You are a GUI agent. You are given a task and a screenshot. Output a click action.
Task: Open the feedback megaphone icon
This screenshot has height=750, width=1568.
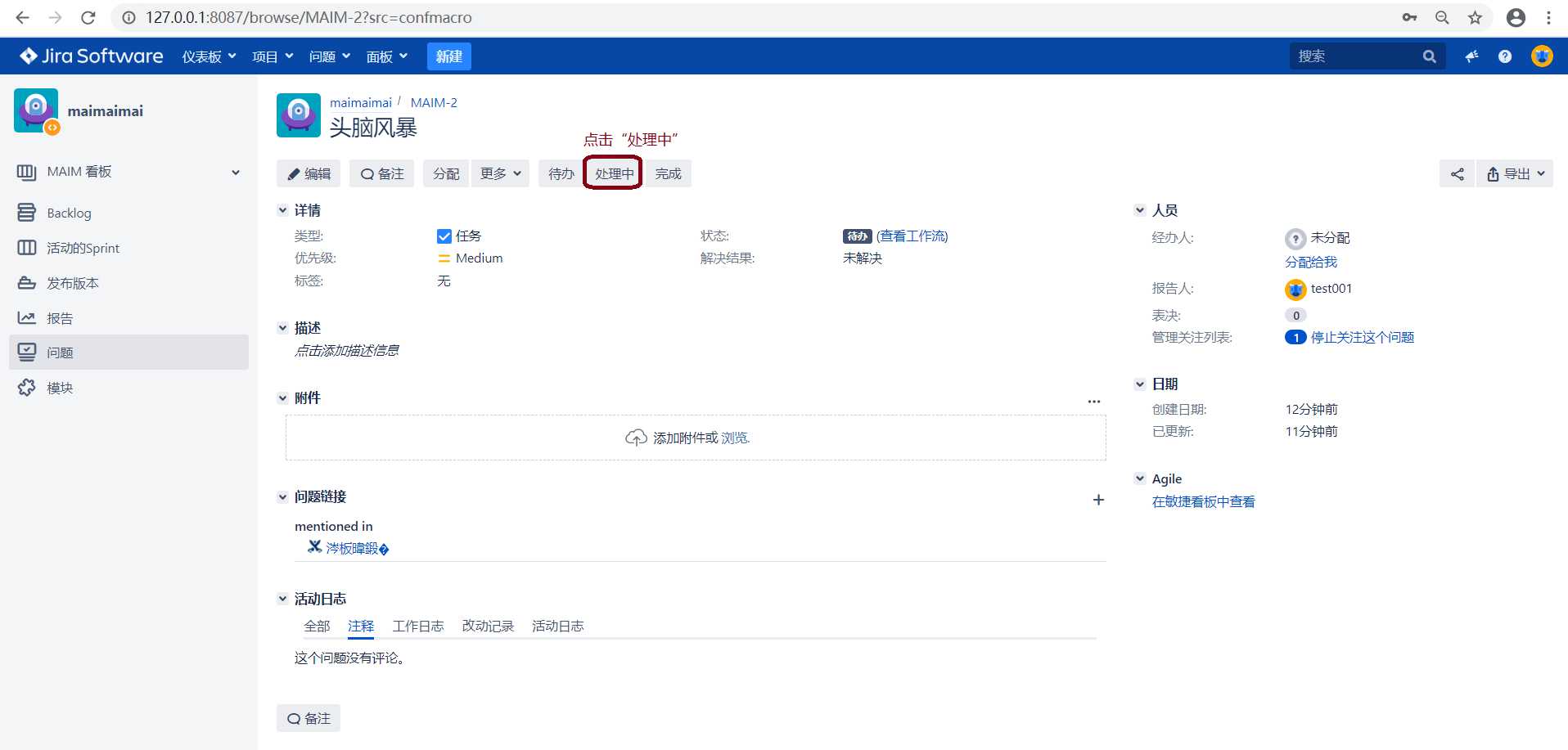(1471, 56)
